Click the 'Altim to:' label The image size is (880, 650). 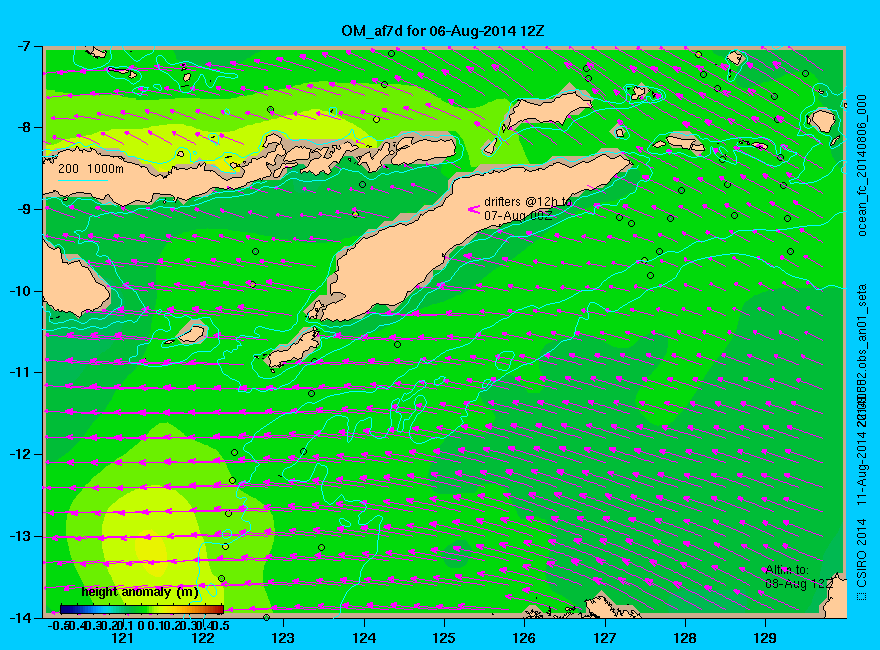(787, 570)
